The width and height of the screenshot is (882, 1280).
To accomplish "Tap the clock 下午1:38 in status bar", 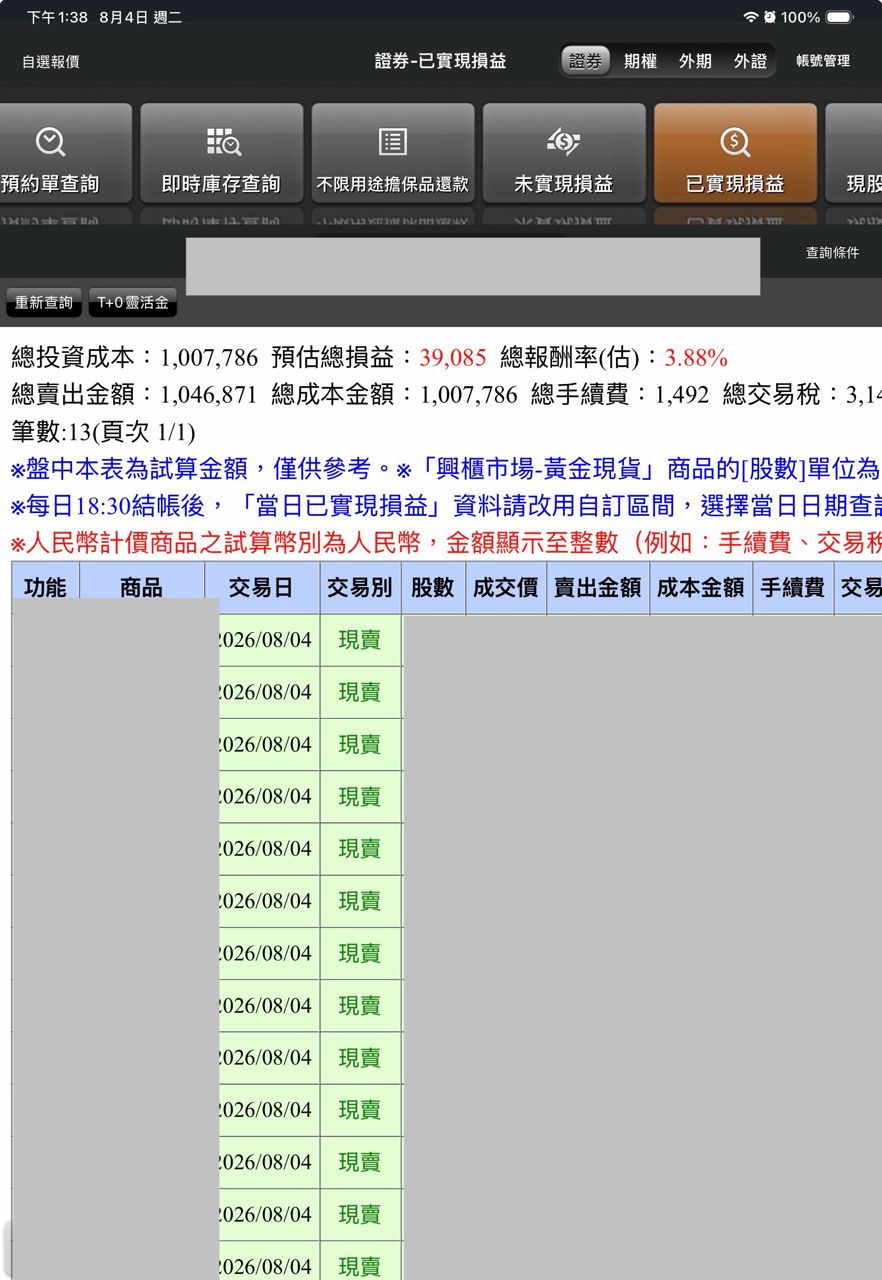I will coord(58,18).
